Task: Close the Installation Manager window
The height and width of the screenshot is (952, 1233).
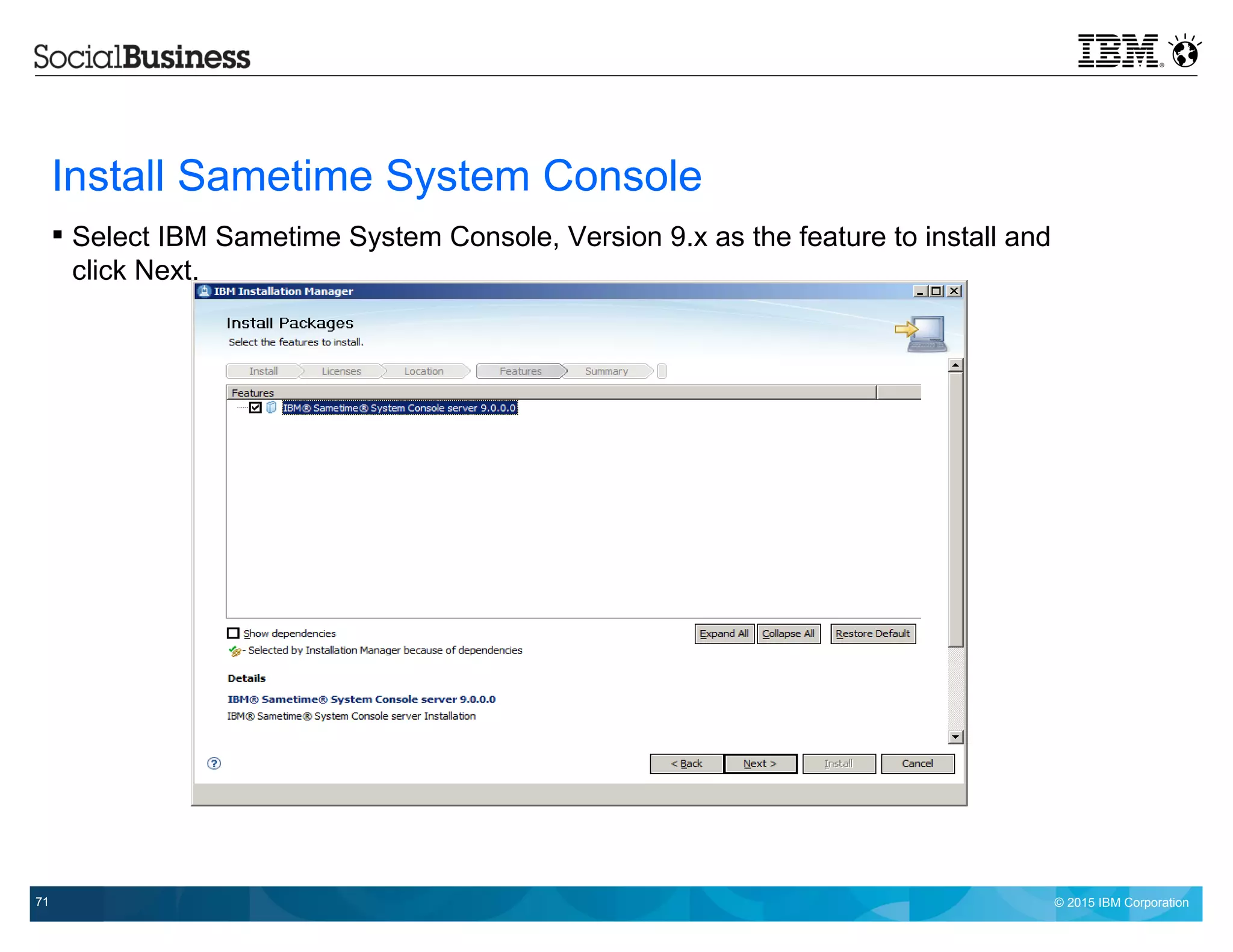Action: 954,291
